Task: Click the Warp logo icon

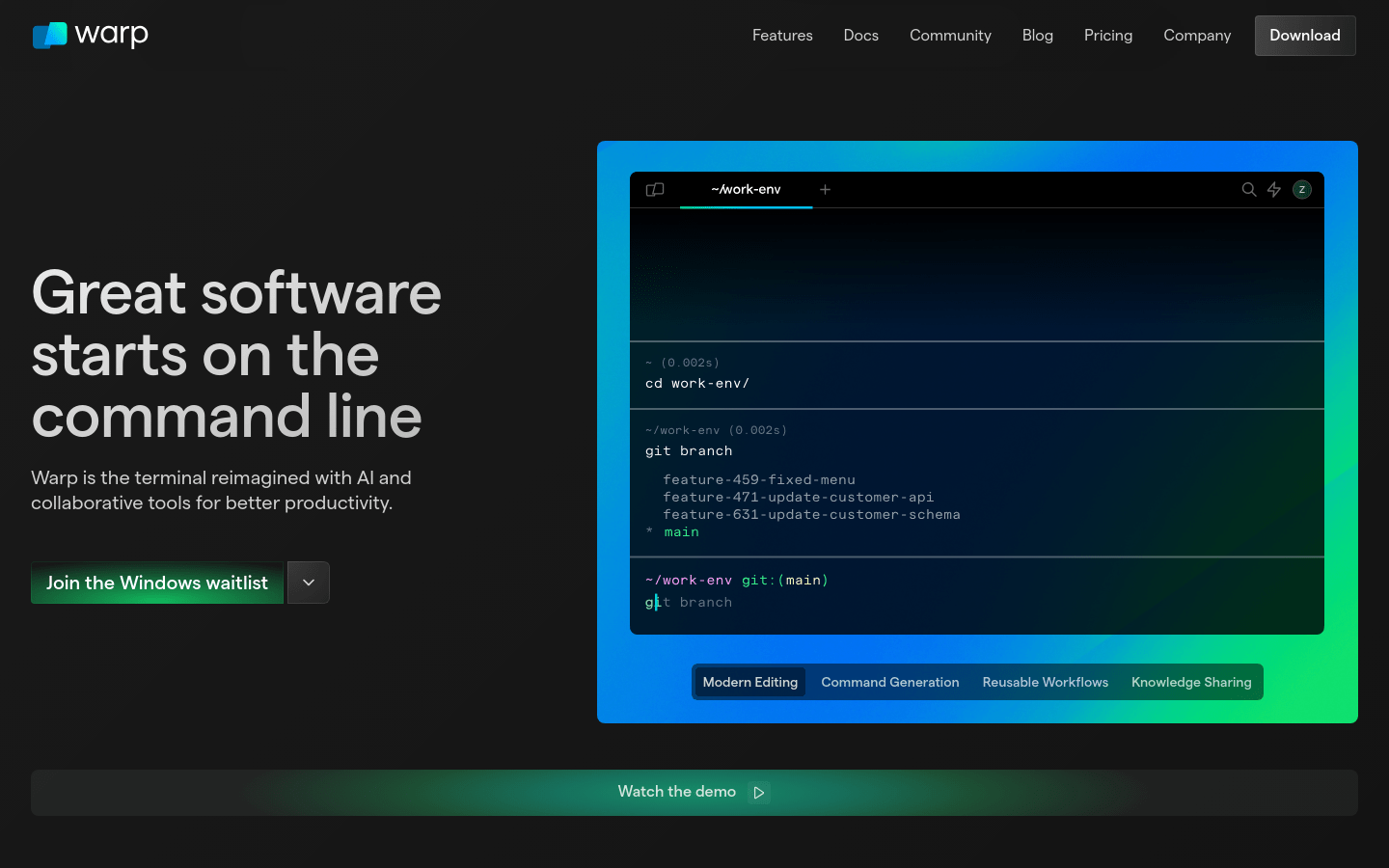Action: [50, 36]
